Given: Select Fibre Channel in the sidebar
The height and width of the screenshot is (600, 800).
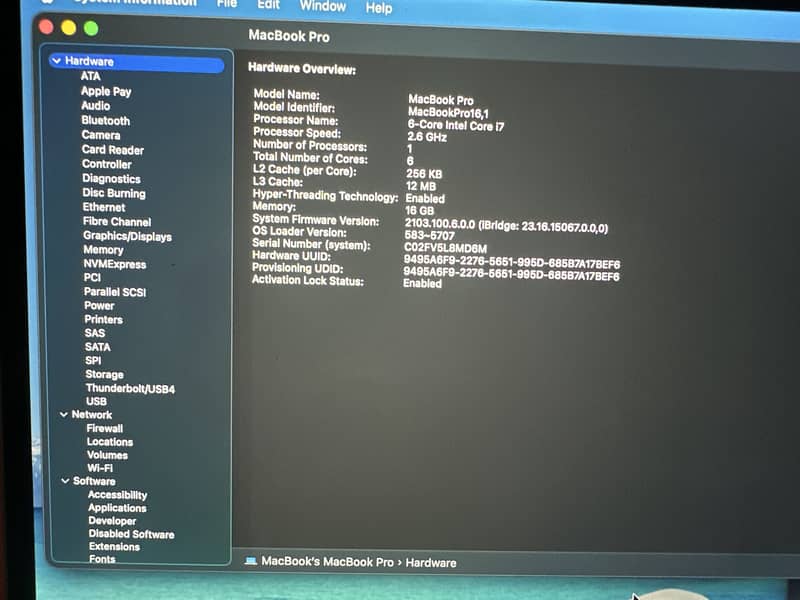Looking at the screenshot, I should (117, 221).
